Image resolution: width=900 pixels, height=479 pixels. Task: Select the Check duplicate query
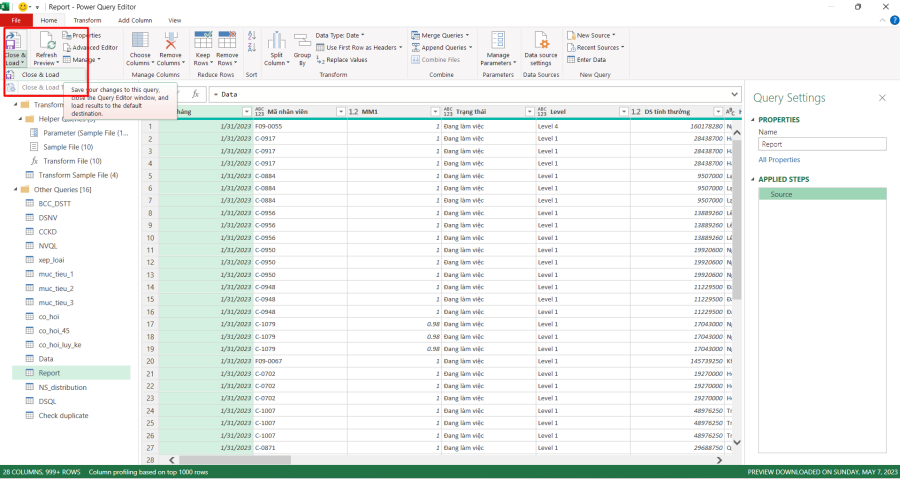point(63,415)
